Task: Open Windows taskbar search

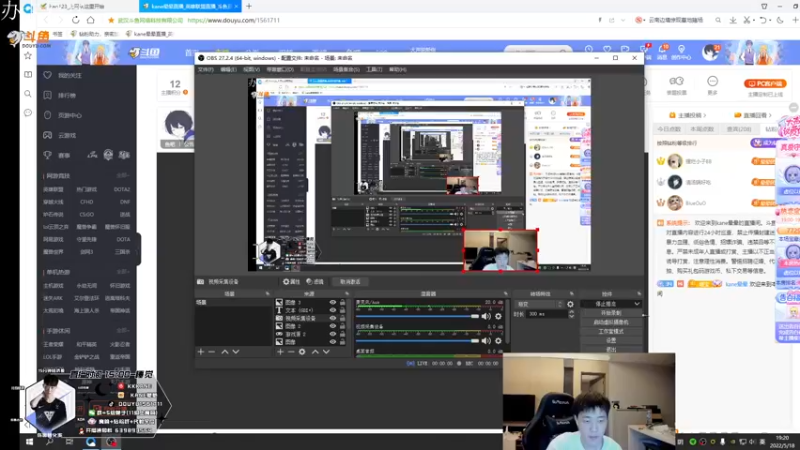Action: tap(49, 442)
